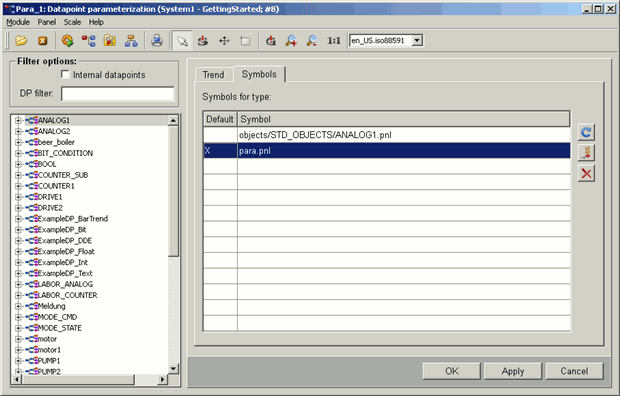This screenshot has height=396, width=620.
Task: Click the insert symbol icon beside table
Action: coord(586,153)
